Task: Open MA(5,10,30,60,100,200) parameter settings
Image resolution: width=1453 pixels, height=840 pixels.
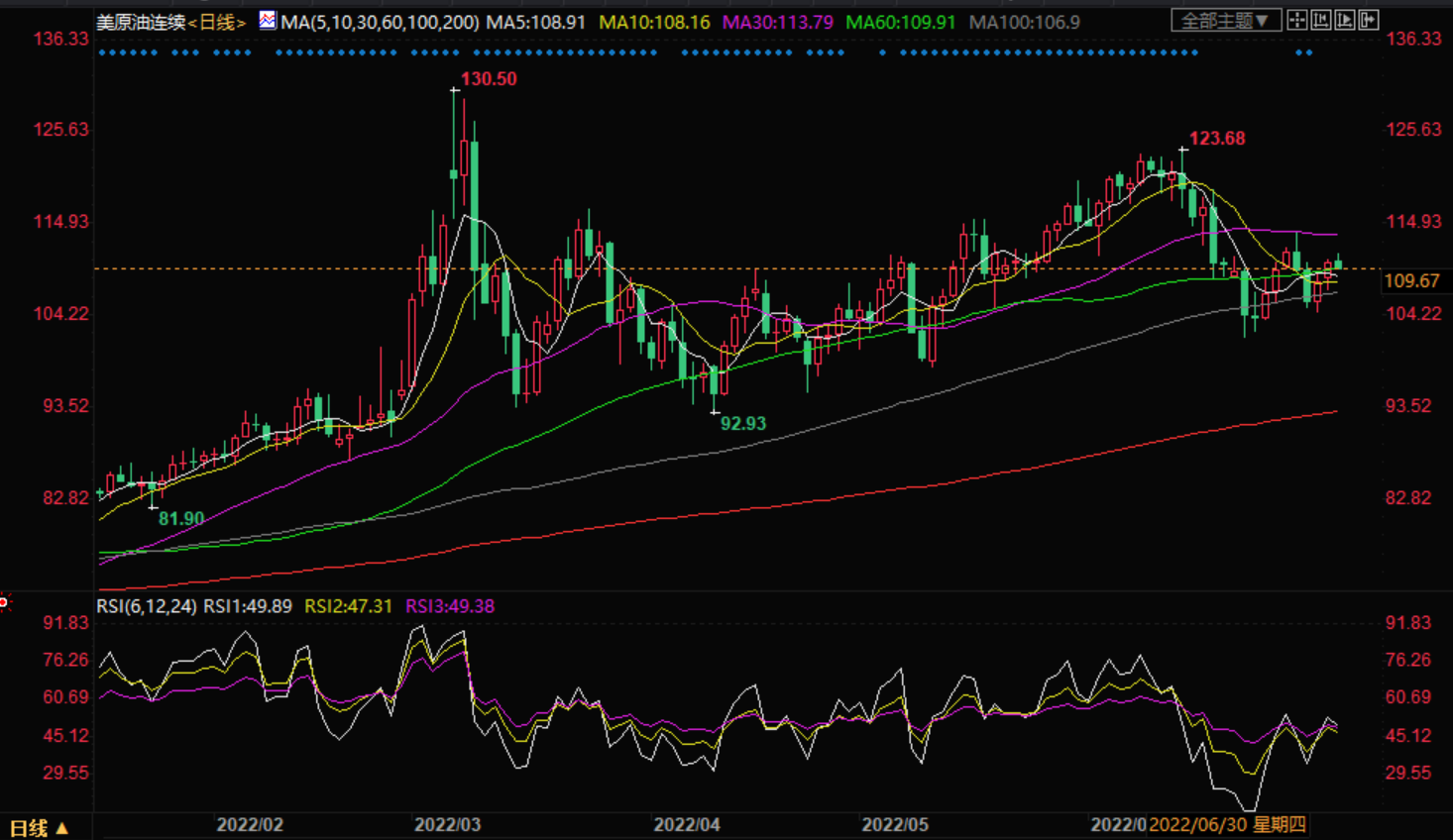Action: coord(380,22)
